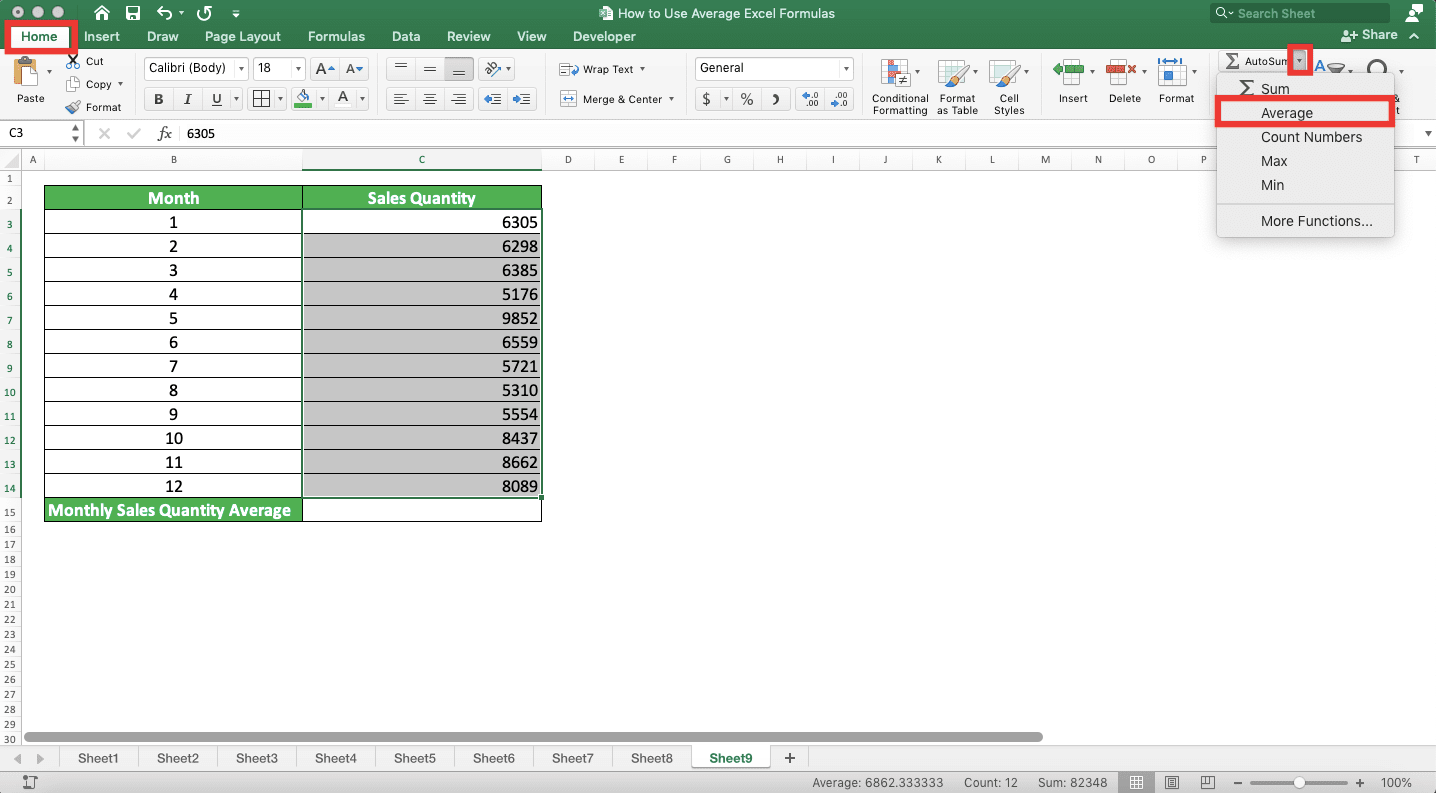Click the Share button
The width and height of the screenshot is (1436, 793).
click(x=1368, y=35)
